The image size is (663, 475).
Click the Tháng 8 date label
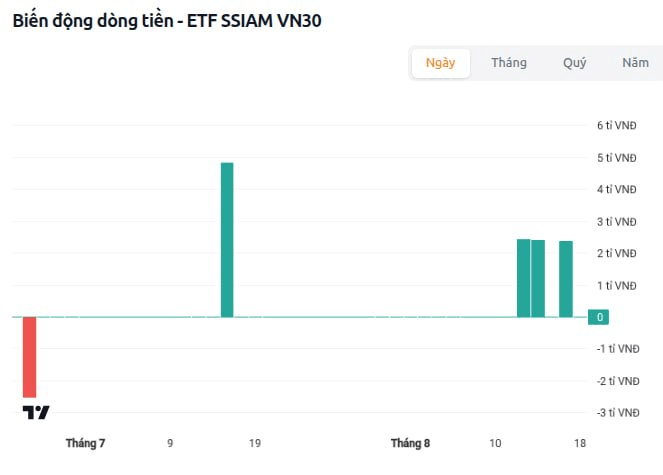tap(410, 443)
